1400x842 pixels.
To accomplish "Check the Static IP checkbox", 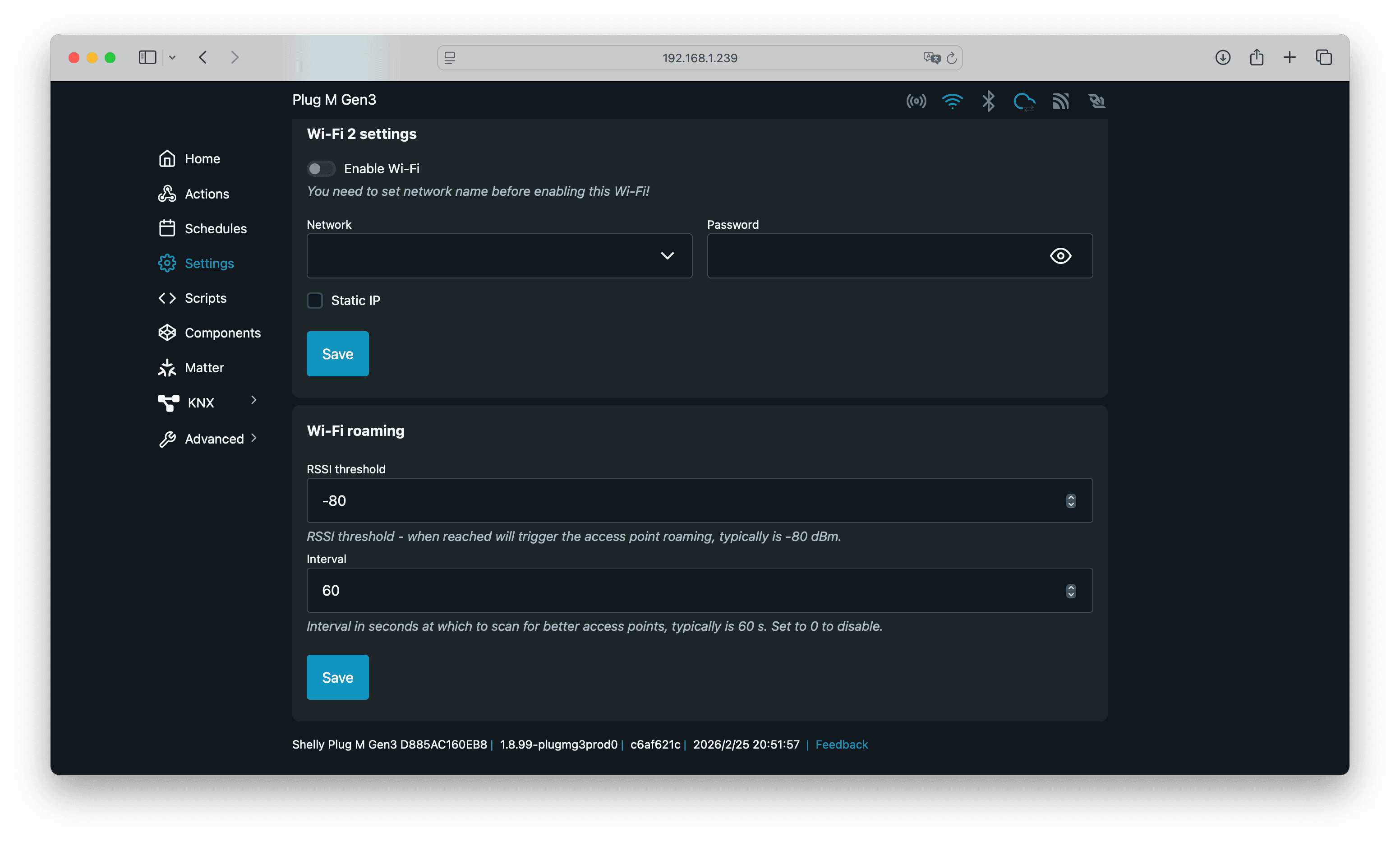I will click(315, 300).
